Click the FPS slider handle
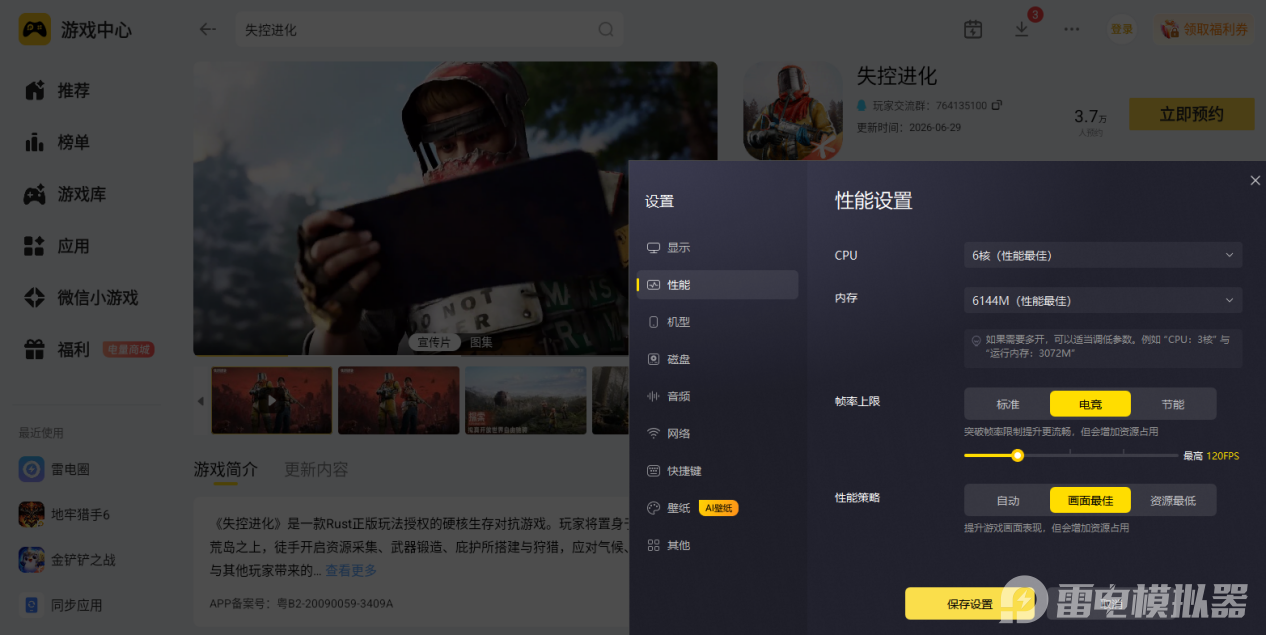The height and width of the screenshot is (635, 1266). tap(1017, 455)
